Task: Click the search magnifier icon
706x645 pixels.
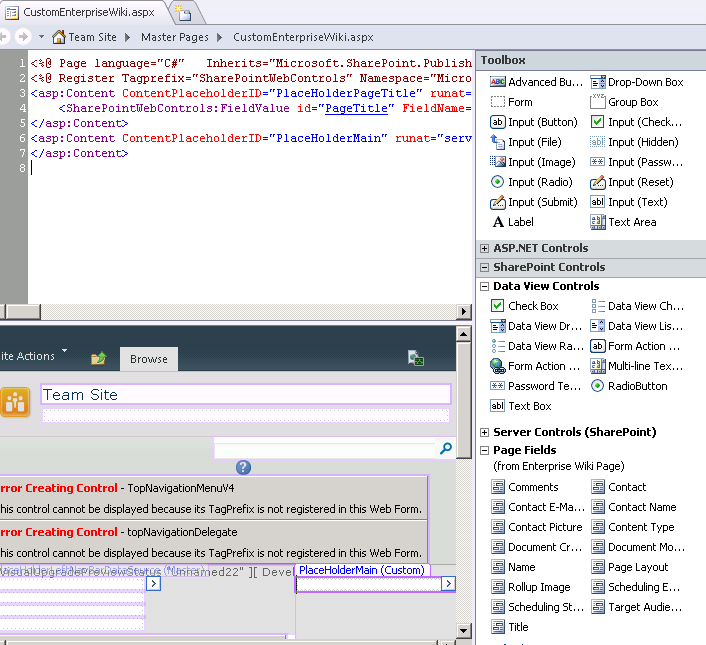Action: pos(446,448)
